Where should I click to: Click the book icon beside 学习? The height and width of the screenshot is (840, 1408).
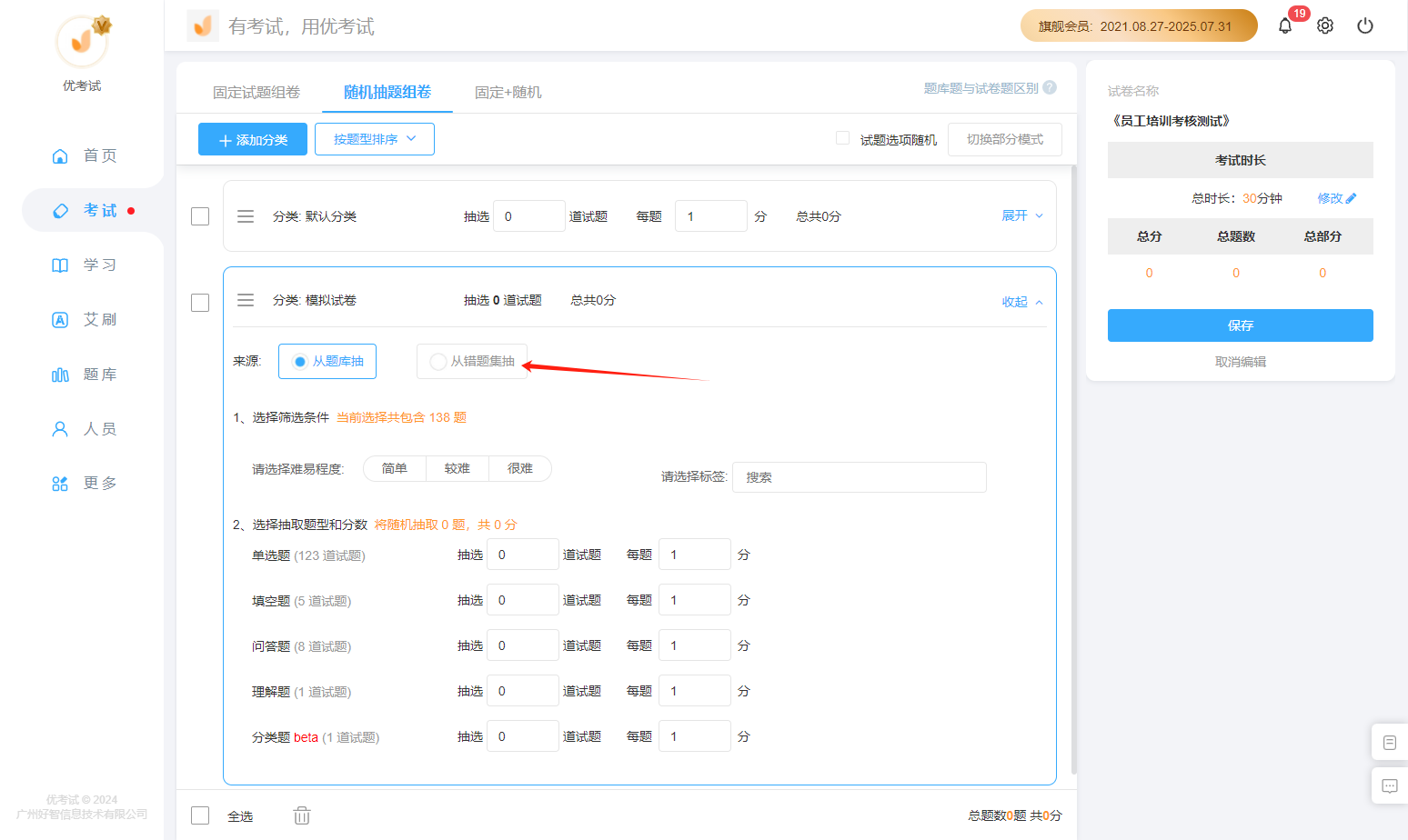click(60, 265)
